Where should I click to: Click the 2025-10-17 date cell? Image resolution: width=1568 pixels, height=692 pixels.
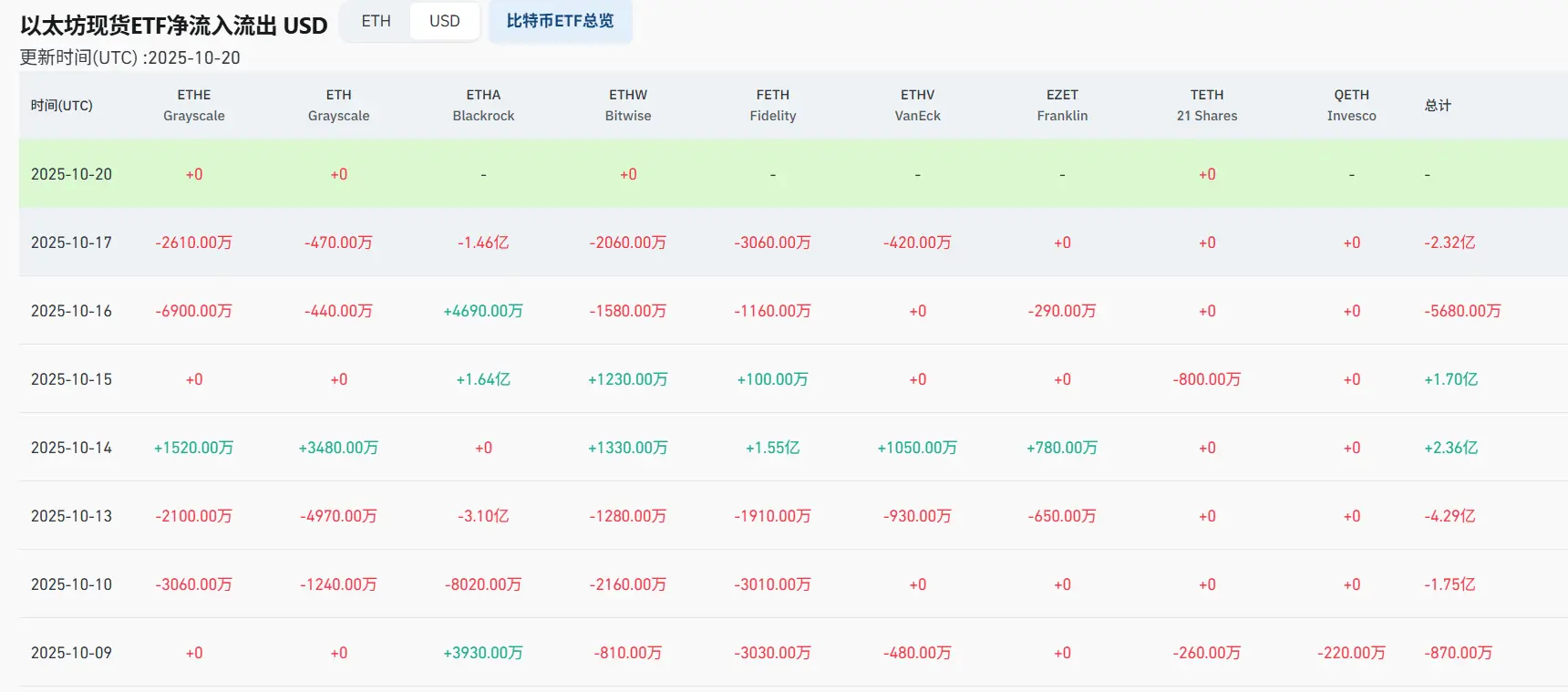click(71, 243)
